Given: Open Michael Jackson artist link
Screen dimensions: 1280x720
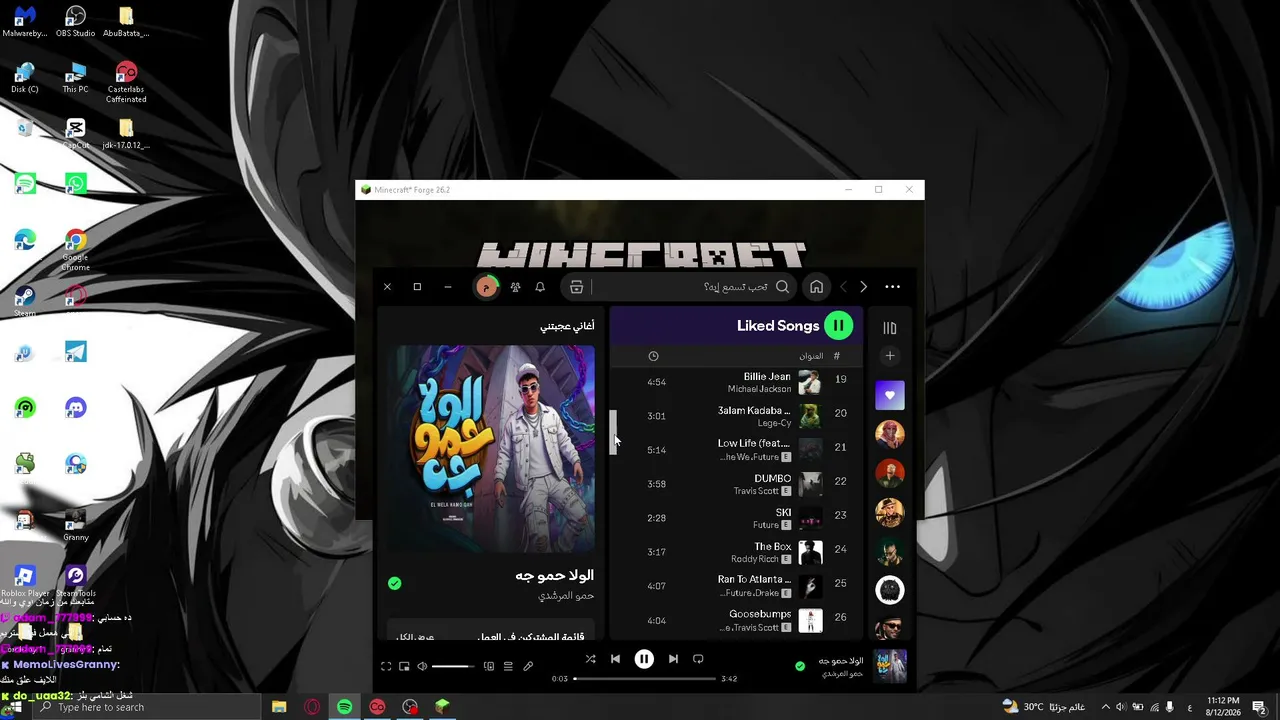Looking at the screenshot, I should pyautogui.click(x=759, y=389).
